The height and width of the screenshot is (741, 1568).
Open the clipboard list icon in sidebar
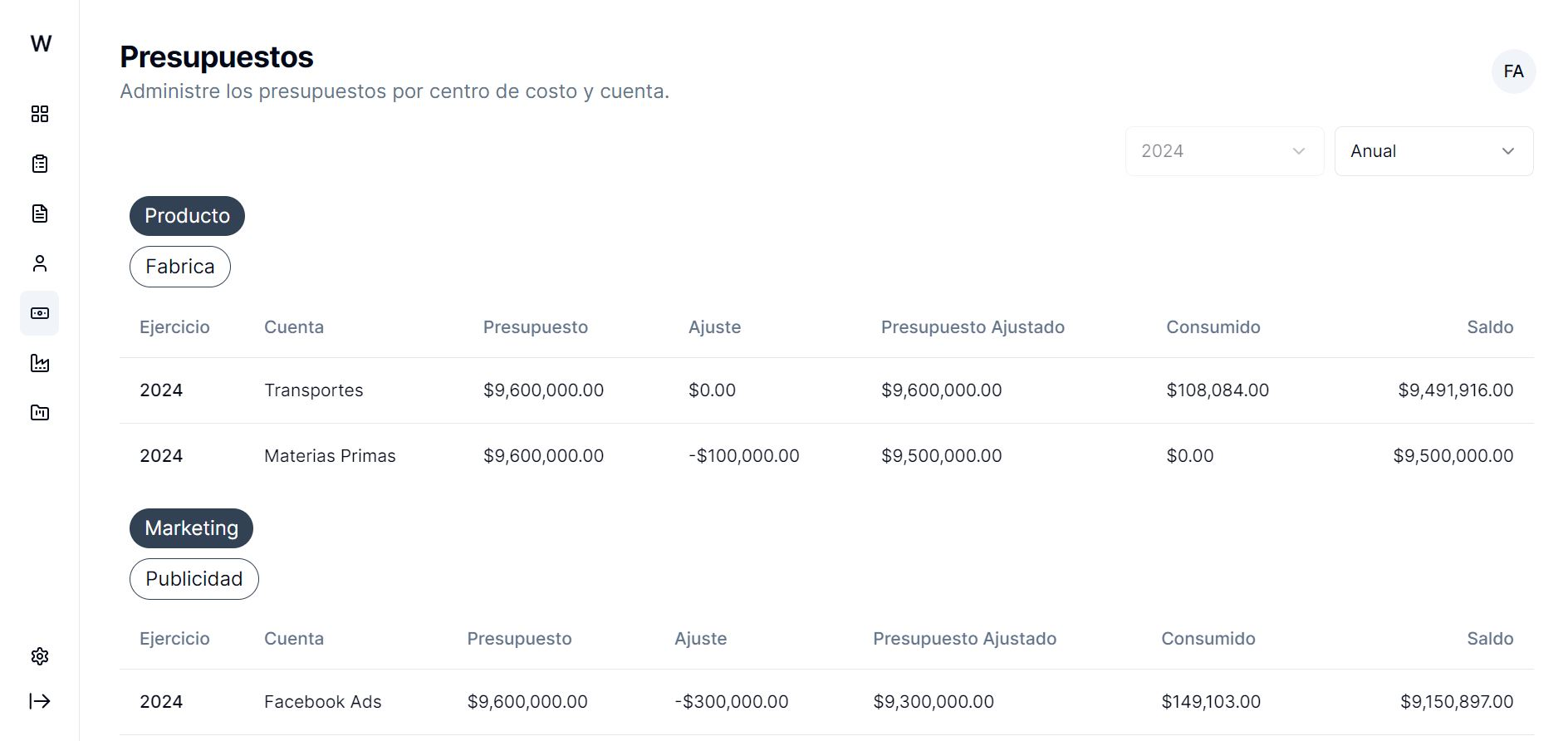coord(40,164)
